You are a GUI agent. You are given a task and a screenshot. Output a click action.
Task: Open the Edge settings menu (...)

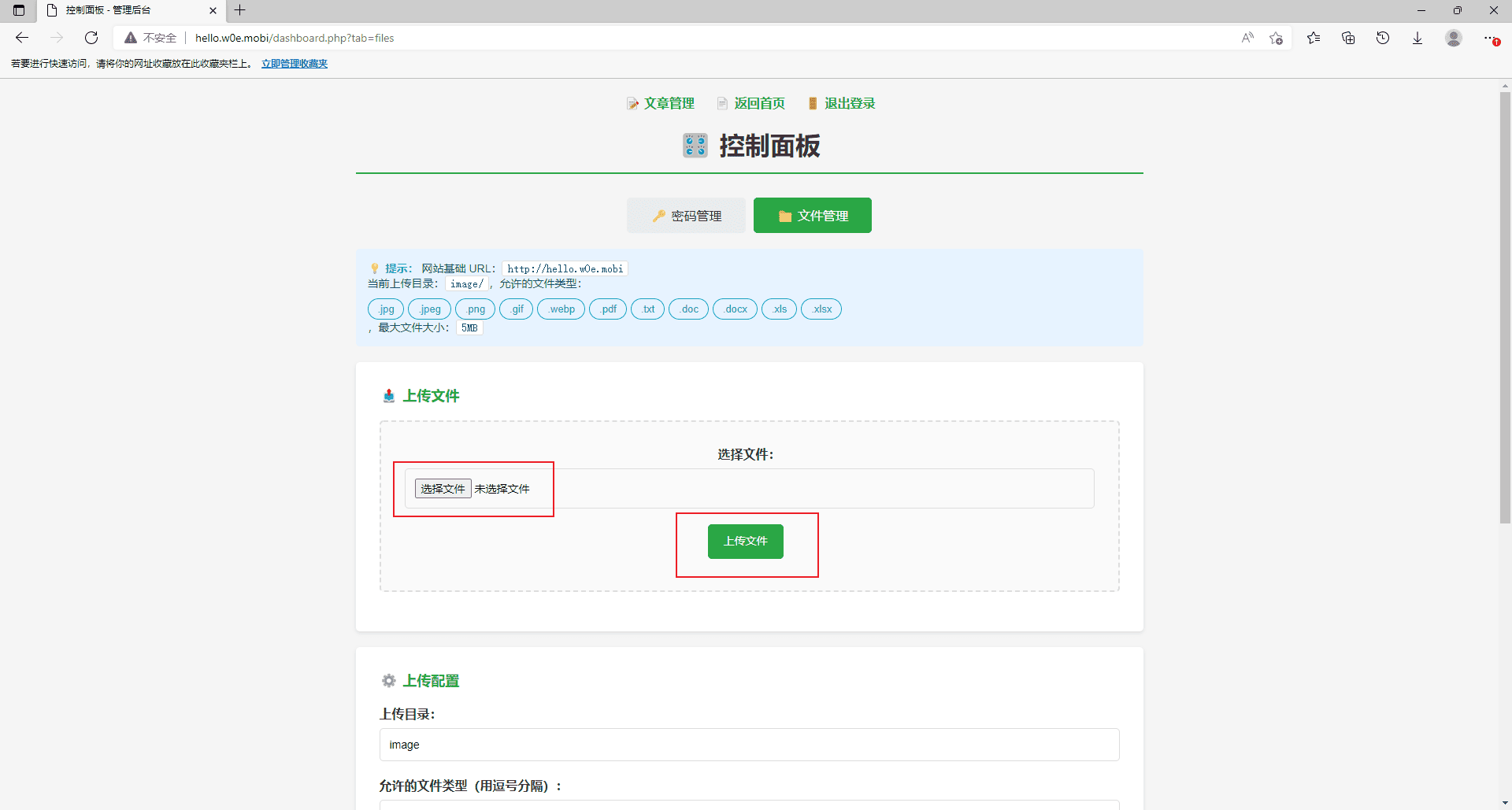[x=1492, y=37]
